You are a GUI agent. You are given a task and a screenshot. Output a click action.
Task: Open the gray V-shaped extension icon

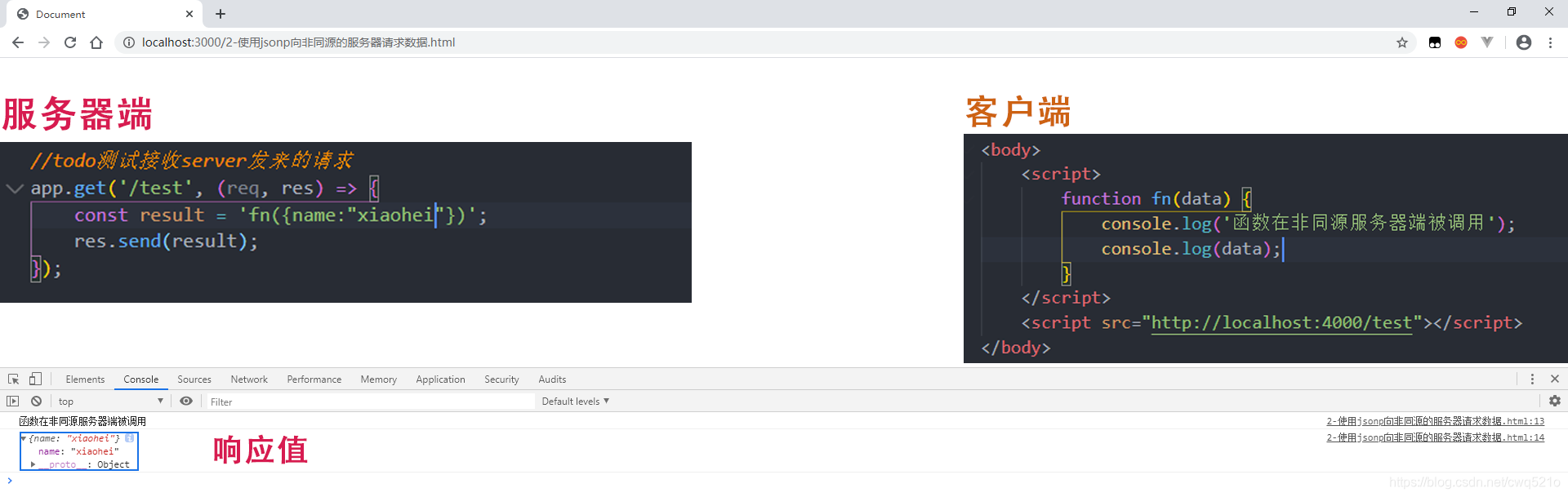click(1487, 42)
